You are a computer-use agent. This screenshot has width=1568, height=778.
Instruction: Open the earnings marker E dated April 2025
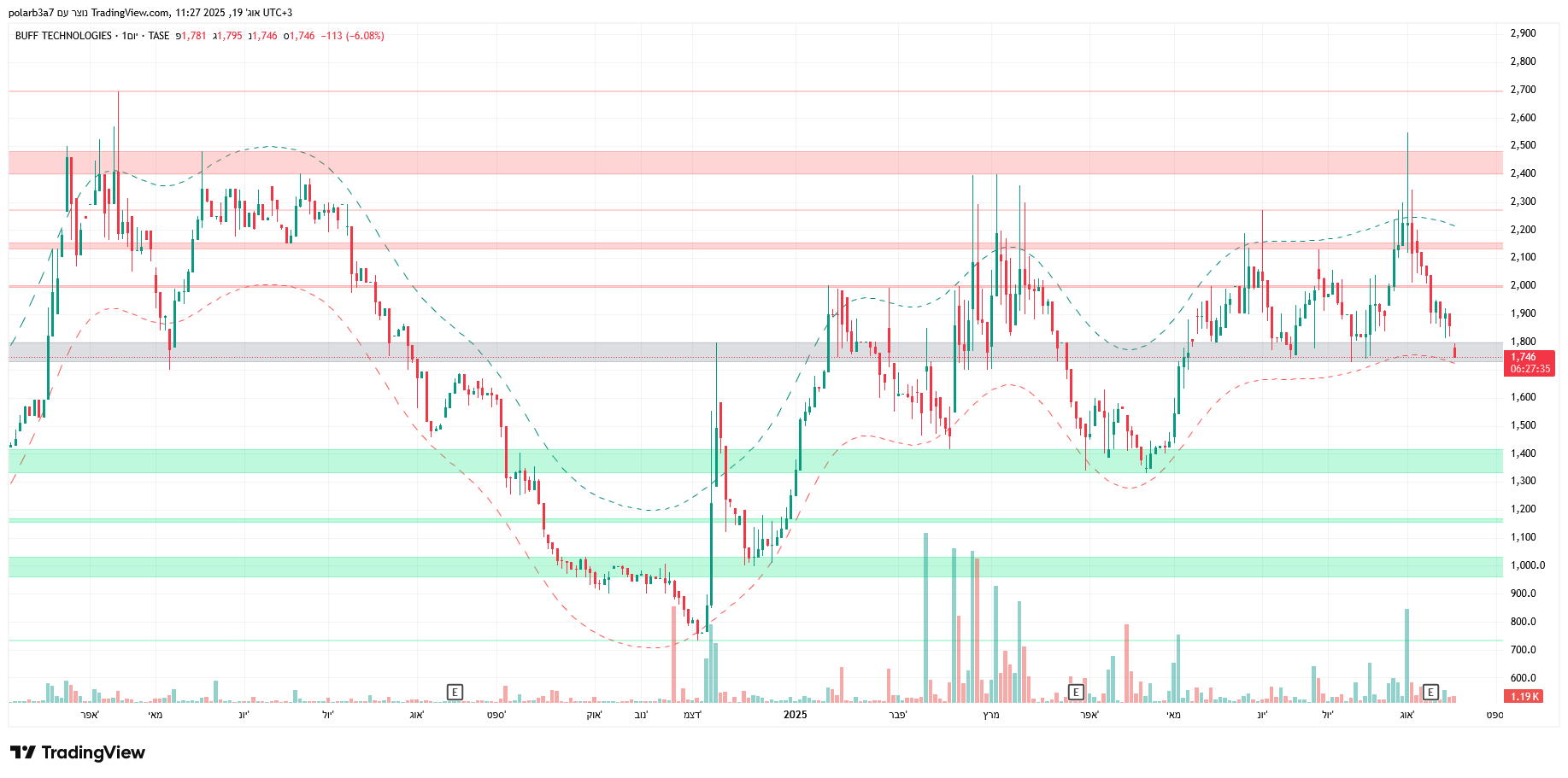(1077, 692)
